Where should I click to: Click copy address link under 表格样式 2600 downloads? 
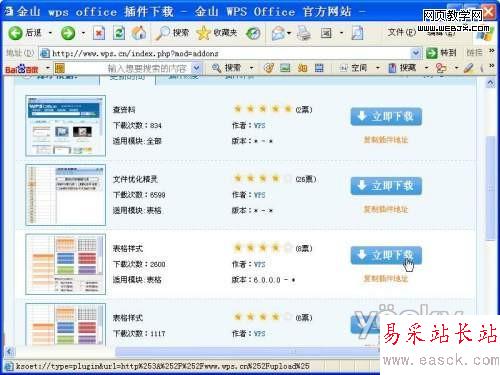point(386,279)
